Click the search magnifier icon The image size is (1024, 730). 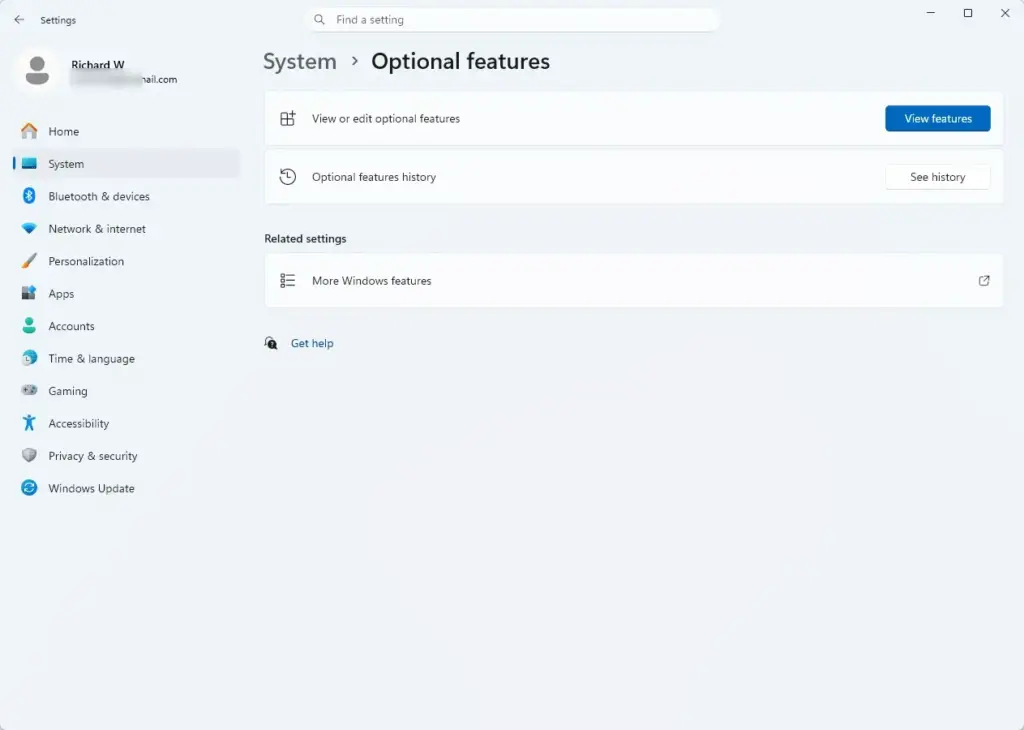point(319,20)
